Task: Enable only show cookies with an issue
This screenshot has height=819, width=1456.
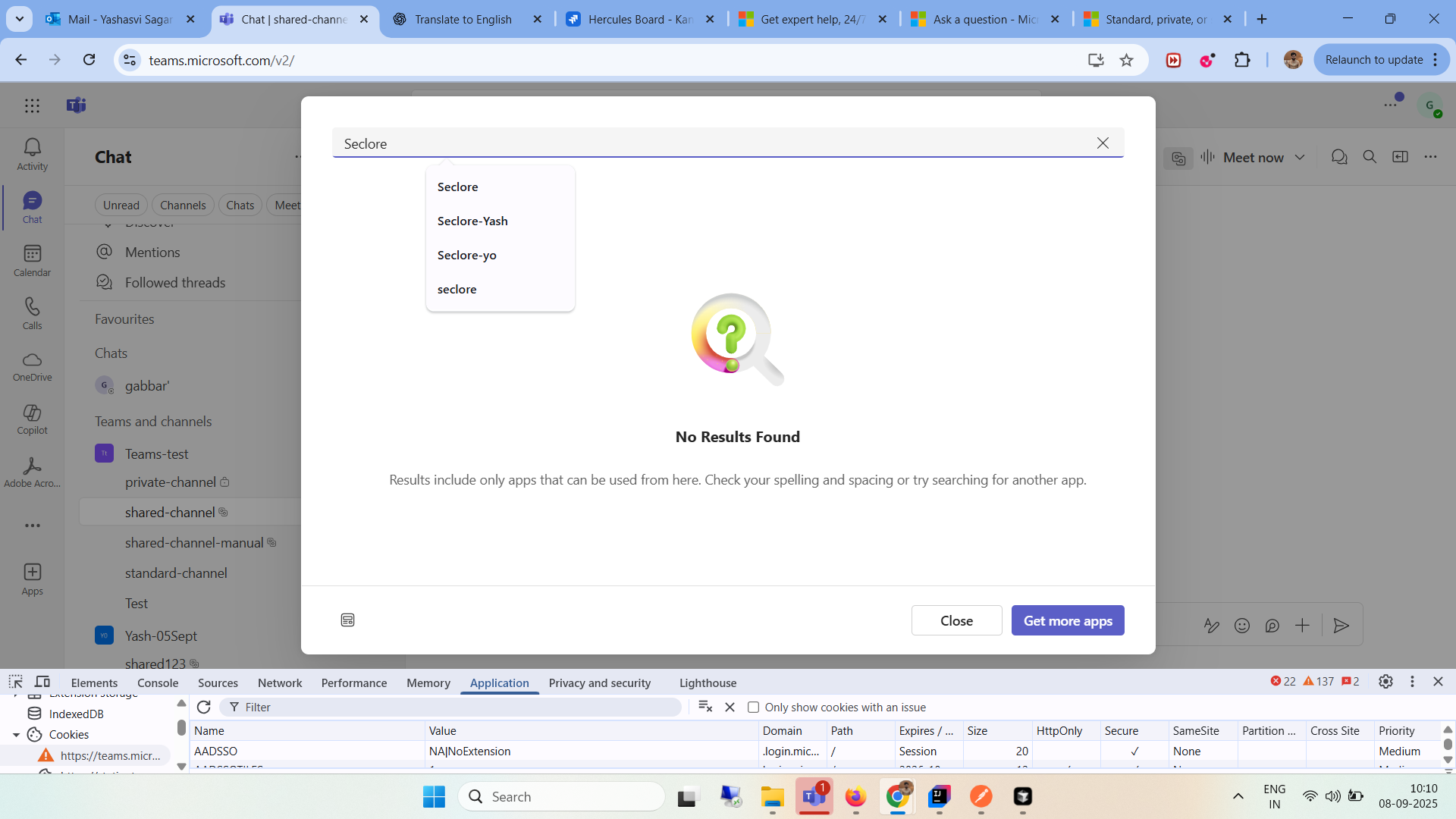Action: coord(753,708)
